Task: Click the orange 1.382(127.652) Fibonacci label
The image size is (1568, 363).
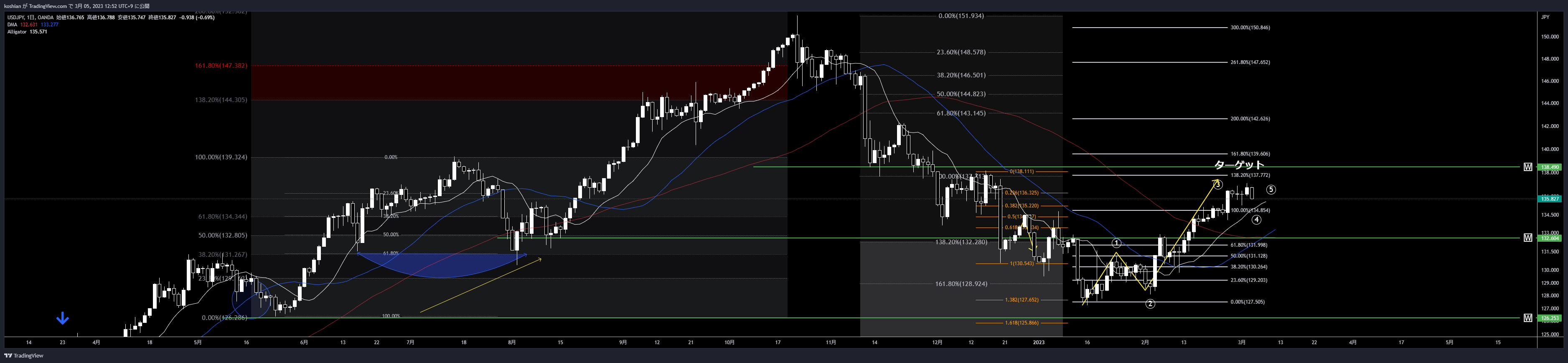Action: (1022, 300)
